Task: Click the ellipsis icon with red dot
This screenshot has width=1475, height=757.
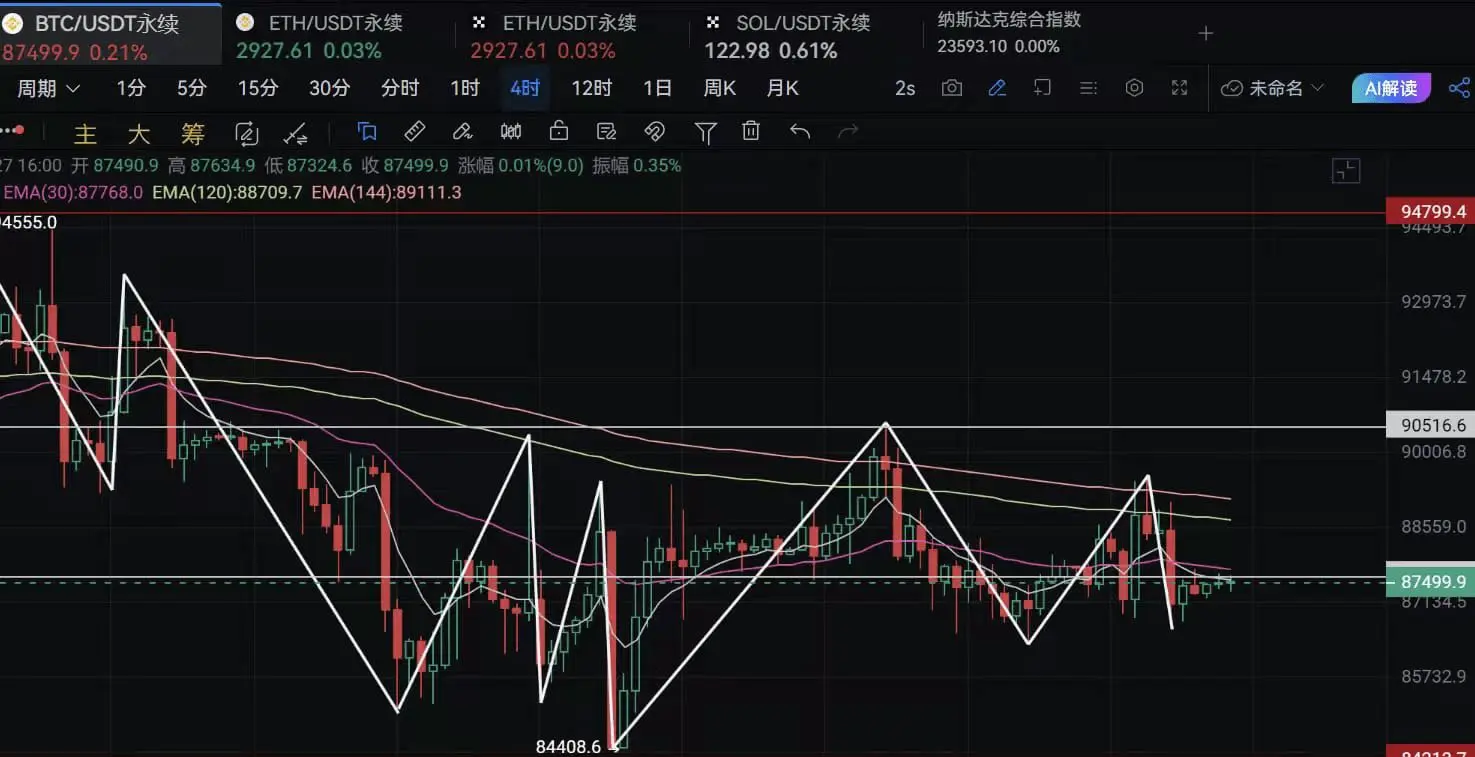Action: pyautogui.click(x=13, y=131)
